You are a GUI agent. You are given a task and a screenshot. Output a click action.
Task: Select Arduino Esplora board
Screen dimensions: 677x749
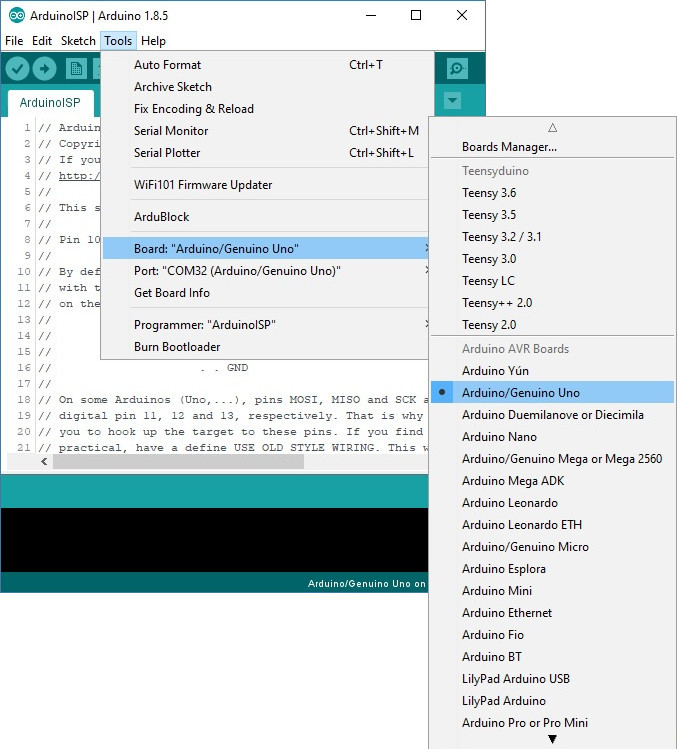pyautogui.click(x=552, y=568)
